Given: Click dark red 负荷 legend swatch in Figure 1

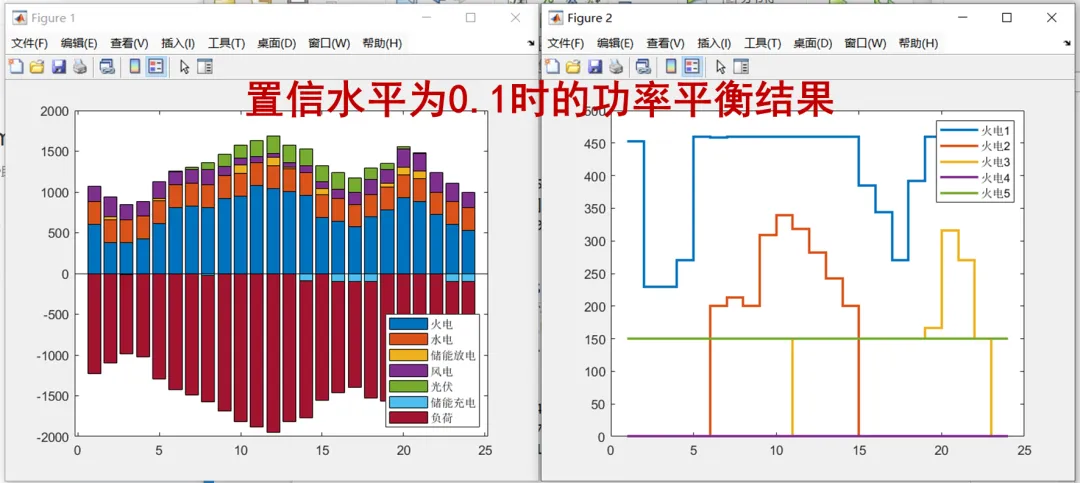Looking at the screenshot, I should [408, 418].
